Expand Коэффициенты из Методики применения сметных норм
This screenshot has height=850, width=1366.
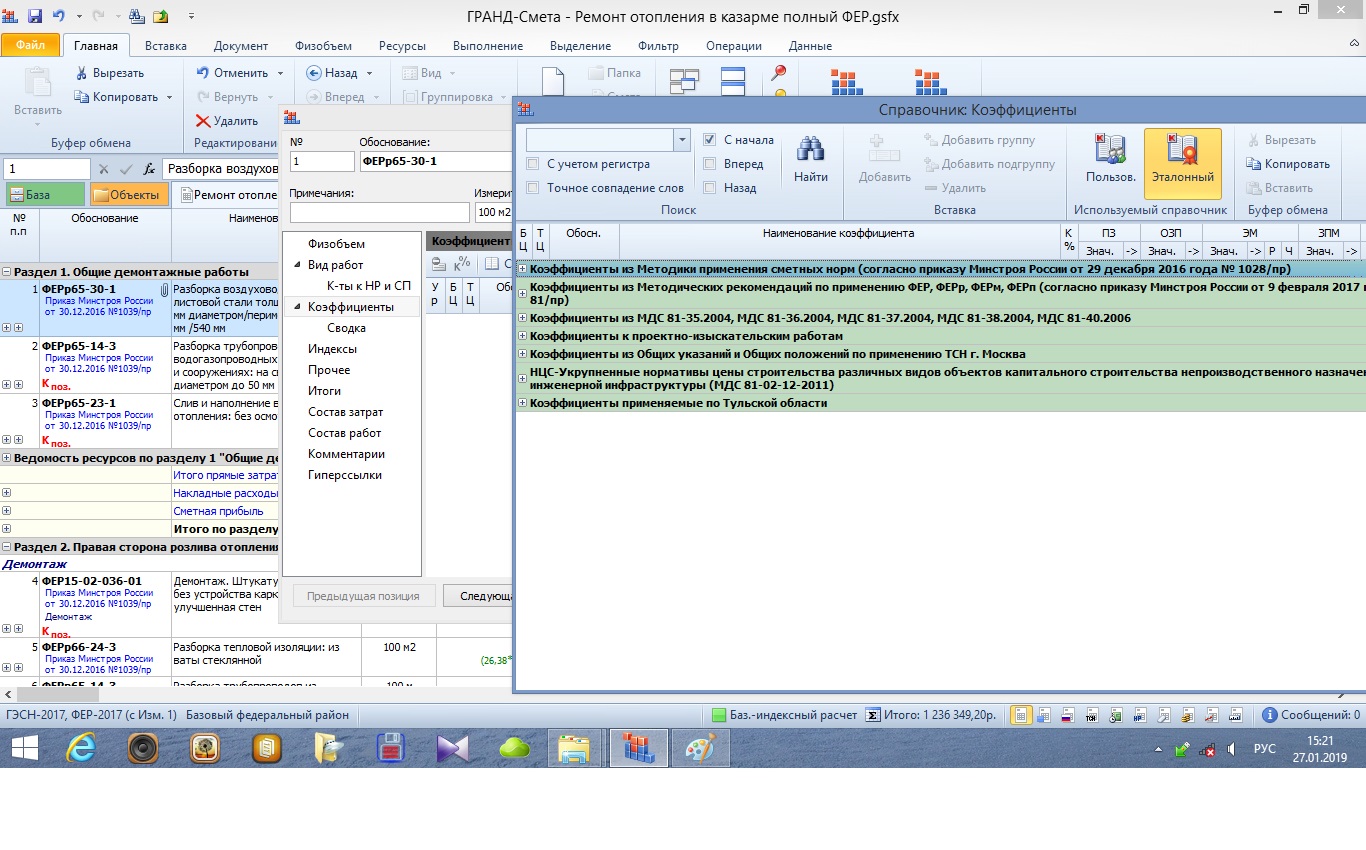(x=522, y=269)
